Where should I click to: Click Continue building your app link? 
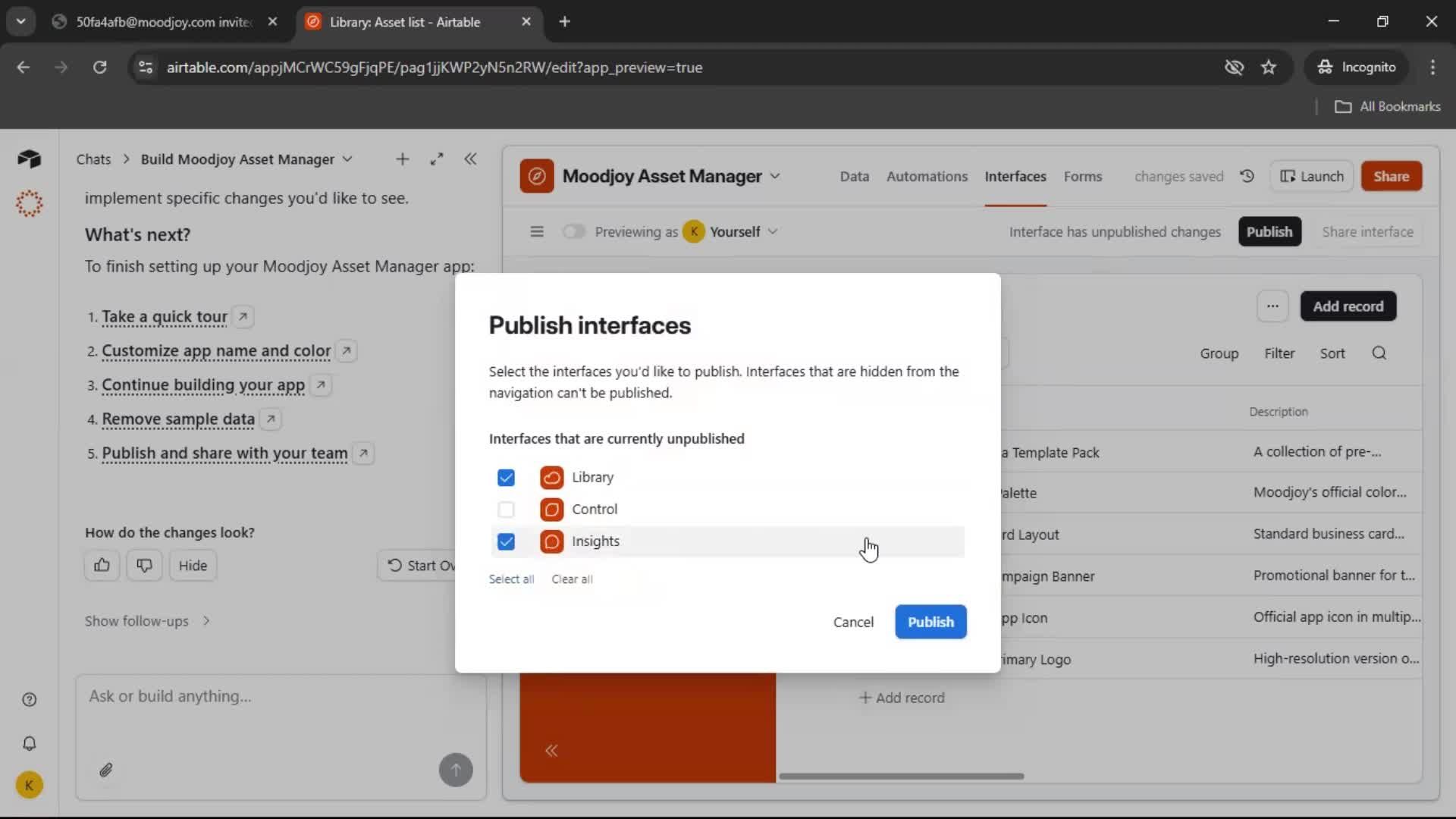click(x=203, y=385)
